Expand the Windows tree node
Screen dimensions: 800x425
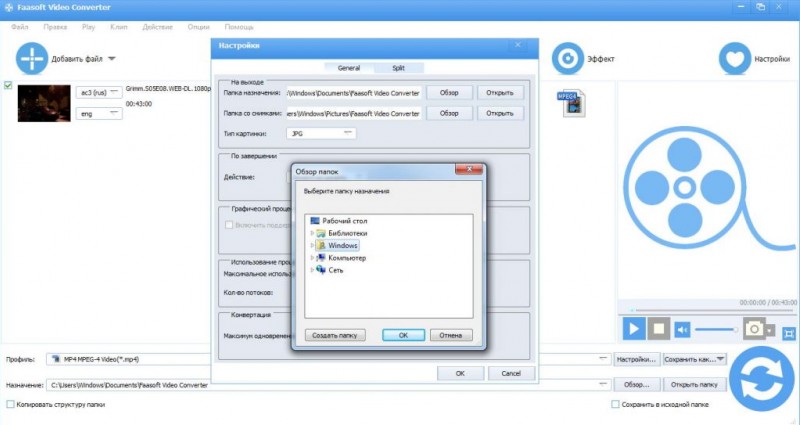pyautogui.click(x=312, y=245)
